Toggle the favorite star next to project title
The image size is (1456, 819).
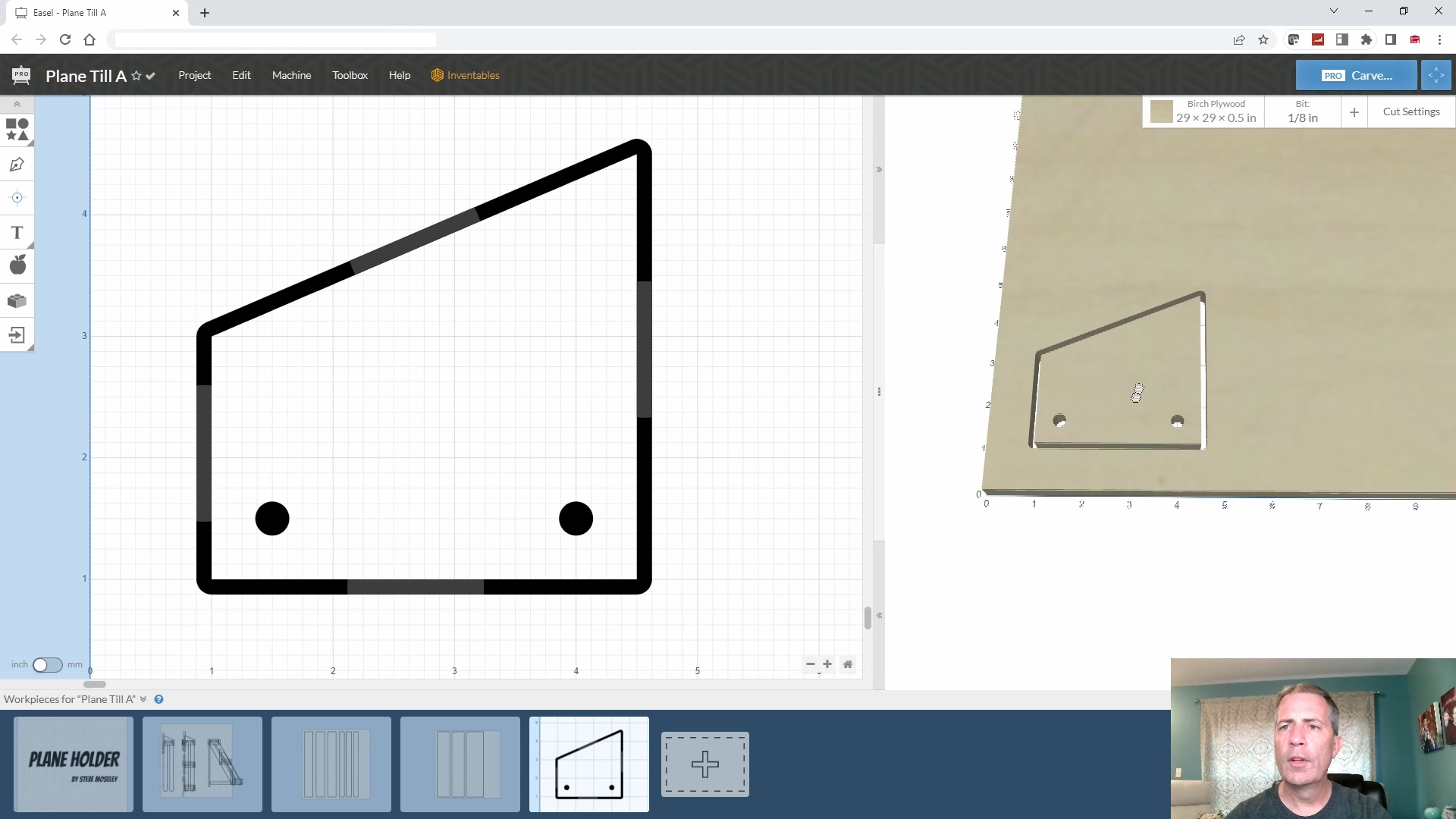coord(136,76)
